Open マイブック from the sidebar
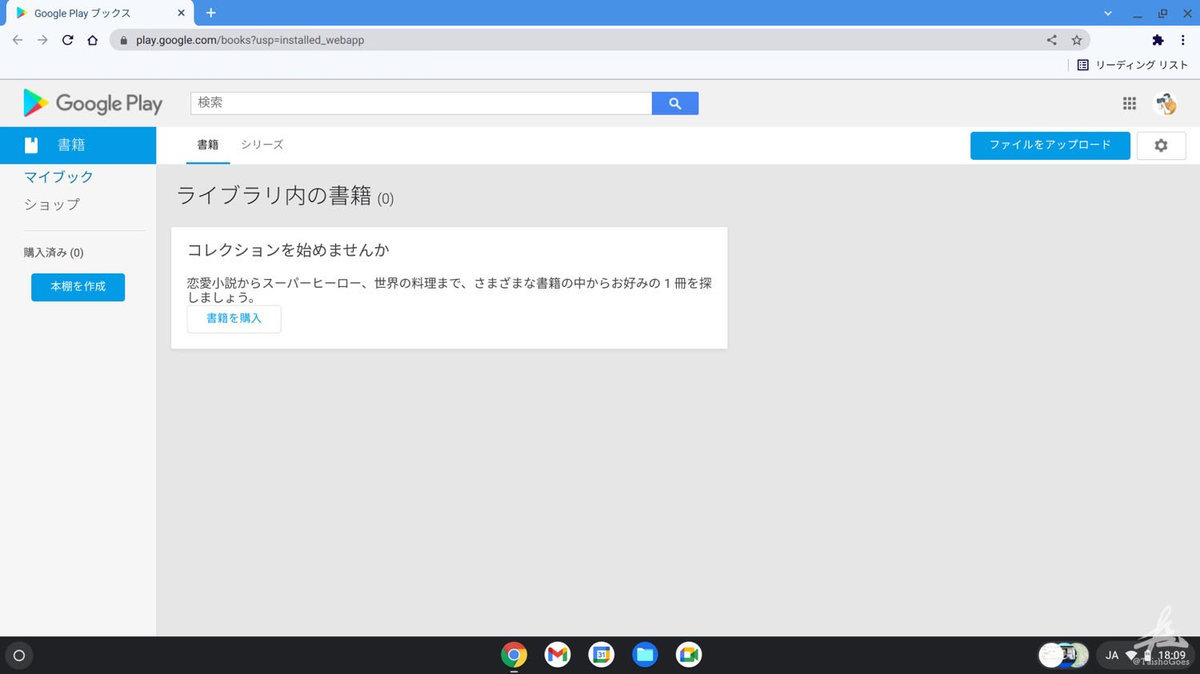This screenshot has width=1200, height=674. click(x=58, y=176)
